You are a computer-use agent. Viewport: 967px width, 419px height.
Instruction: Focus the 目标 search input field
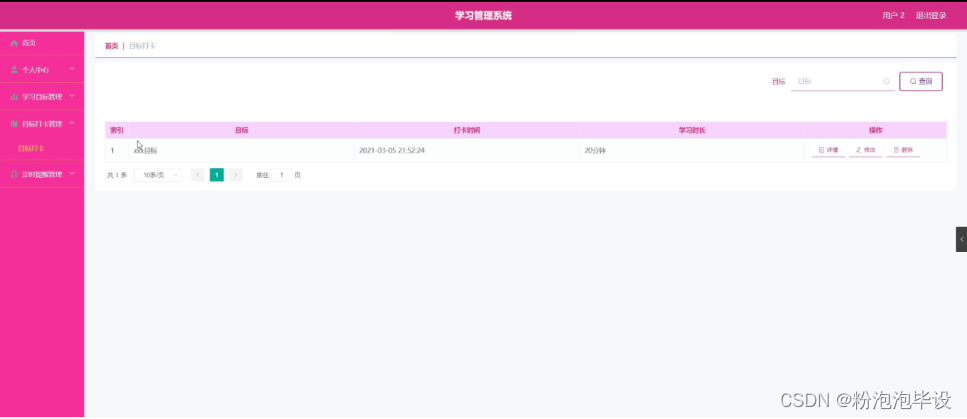click(x=842, y=81)
